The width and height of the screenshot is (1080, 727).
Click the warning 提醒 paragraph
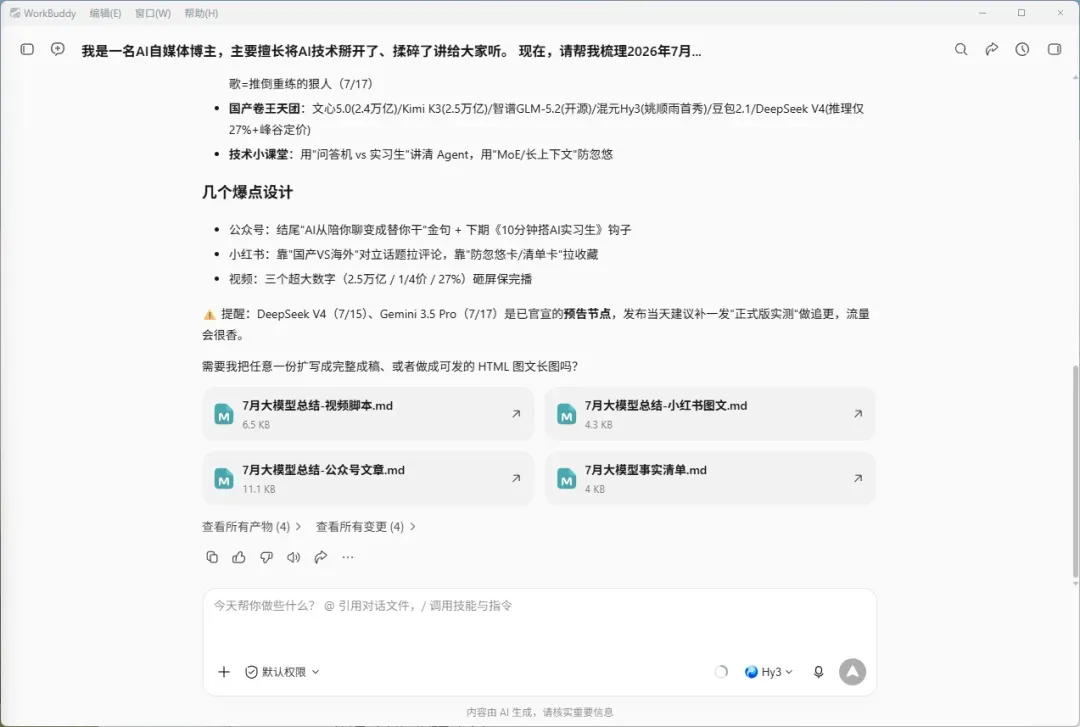point(536,324)
